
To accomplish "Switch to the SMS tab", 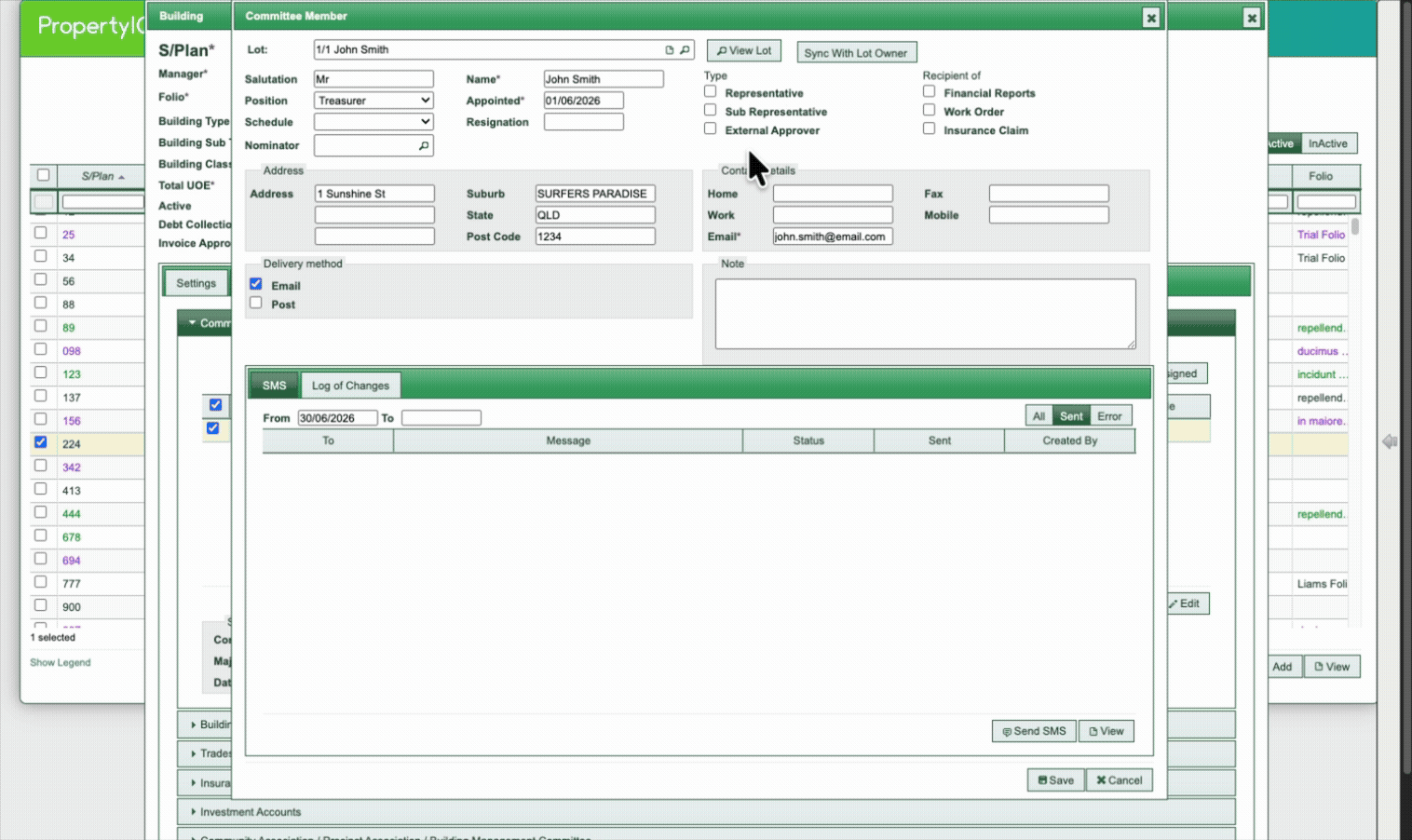I will tap(274, 386).
